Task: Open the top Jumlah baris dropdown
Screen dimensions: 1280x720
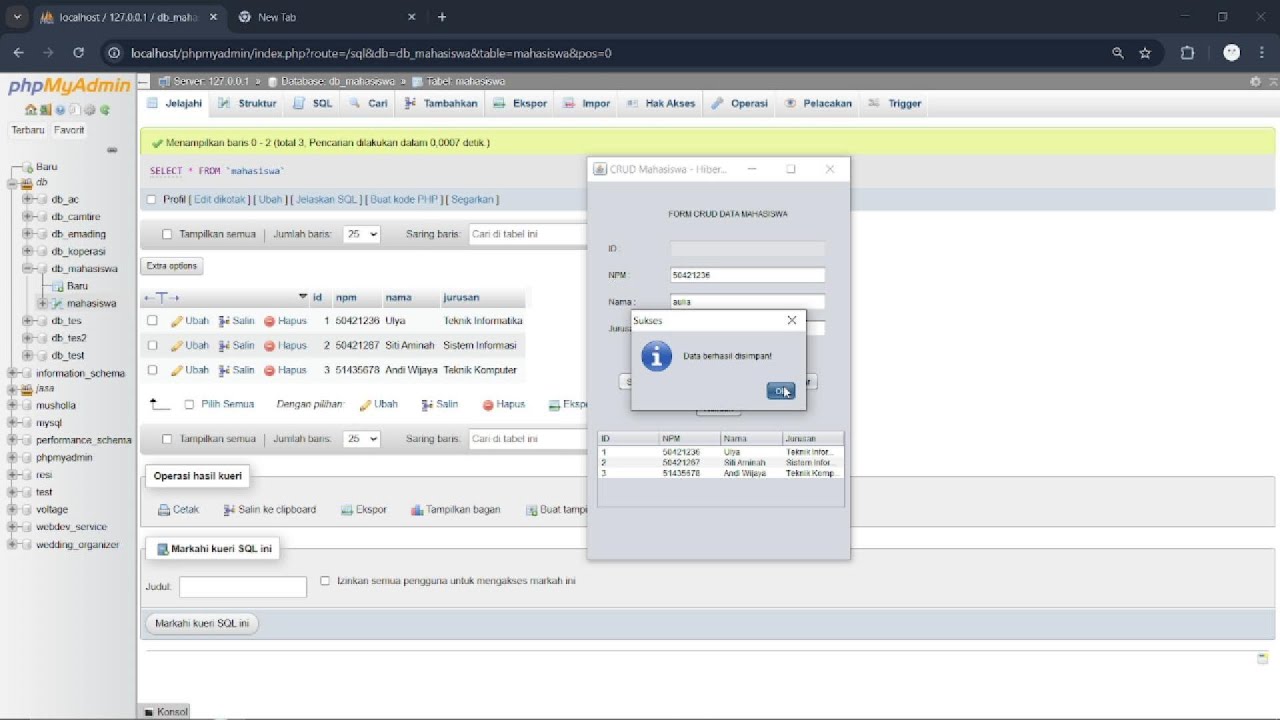Action: [361, 234]
